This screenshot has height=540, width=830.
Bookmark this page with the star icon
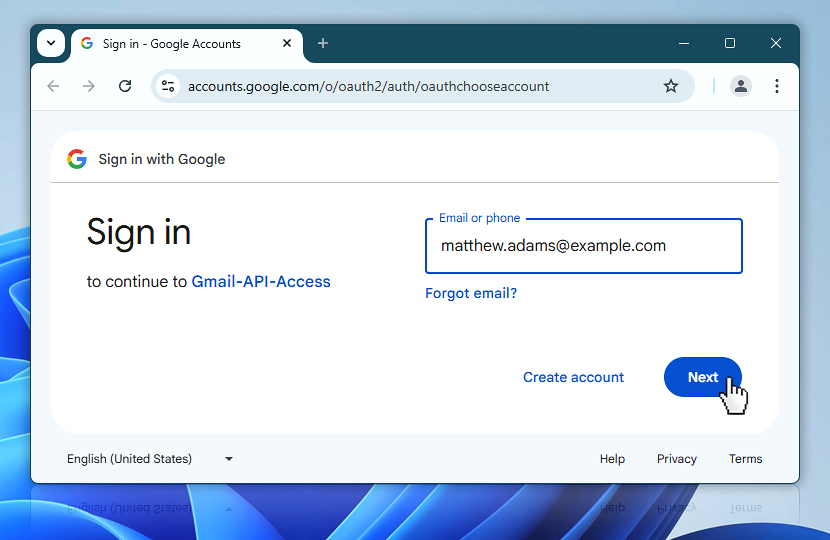671,86
